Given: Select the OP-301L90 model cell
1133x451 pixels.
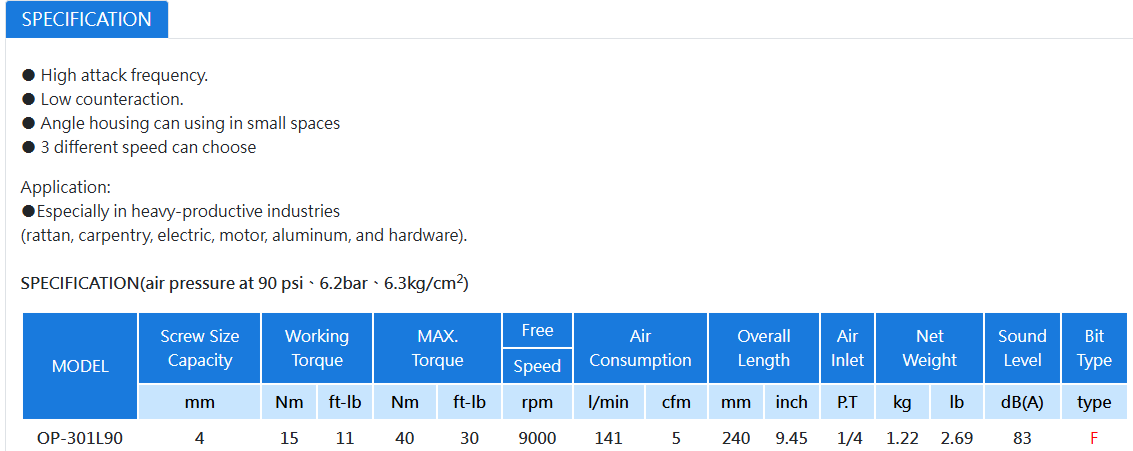Looking at the screenshot, I should (x=80, y=438).
